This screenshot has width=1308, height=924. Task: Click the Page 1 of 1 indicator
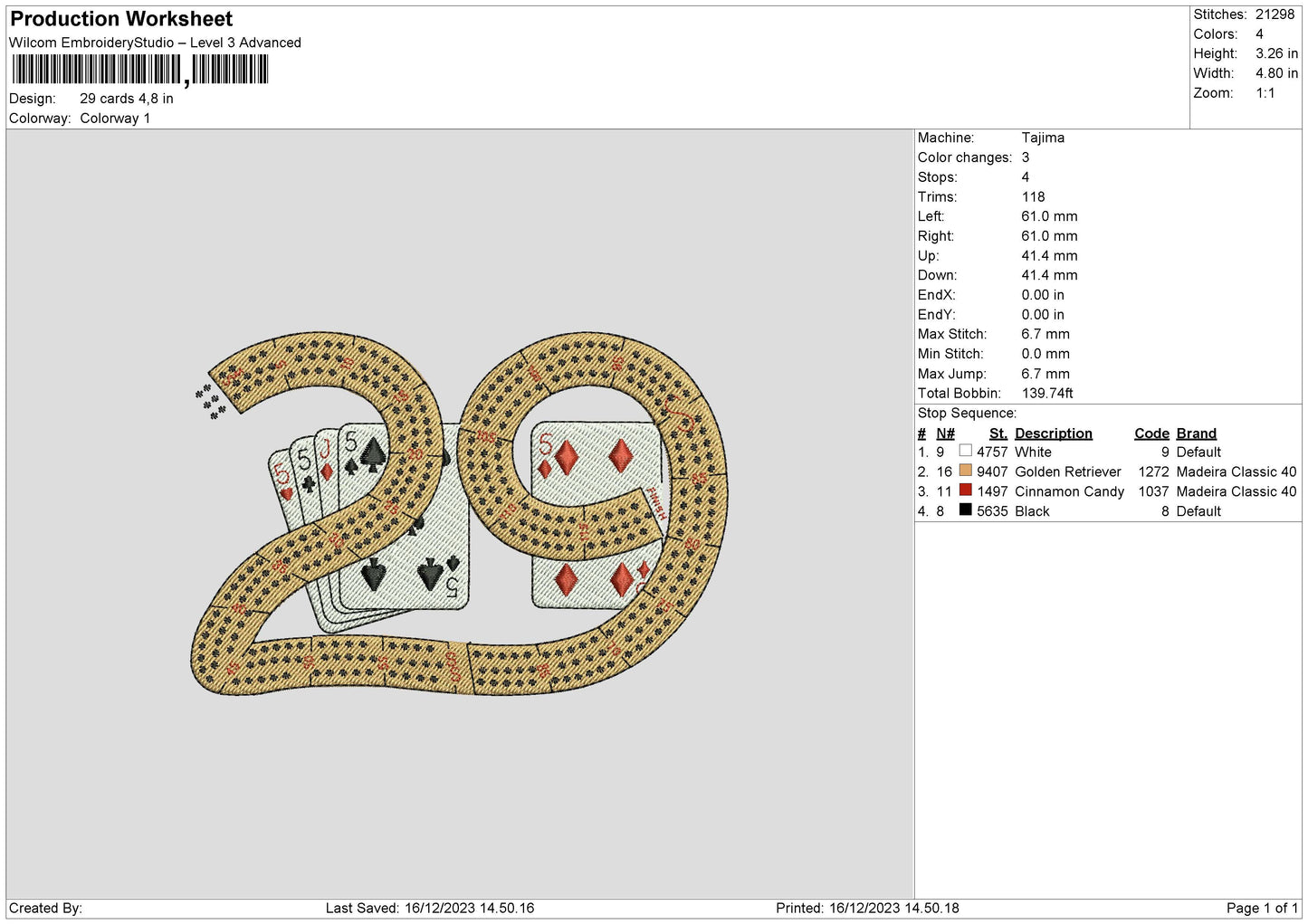click(1262, 908)
